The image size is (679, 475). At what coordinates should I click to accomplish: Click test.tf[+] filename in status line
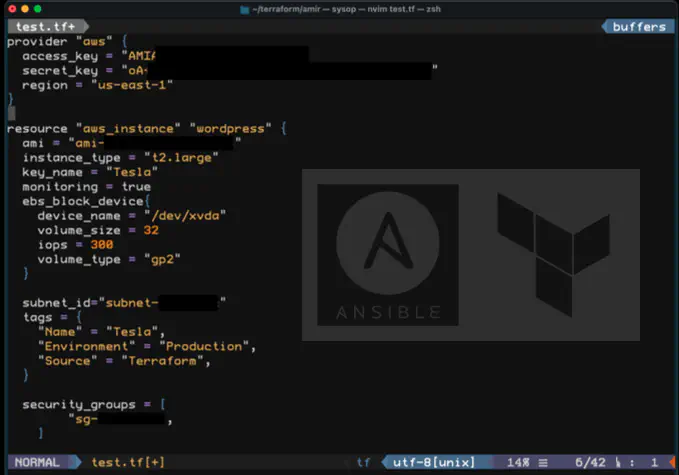pos(128,462)
